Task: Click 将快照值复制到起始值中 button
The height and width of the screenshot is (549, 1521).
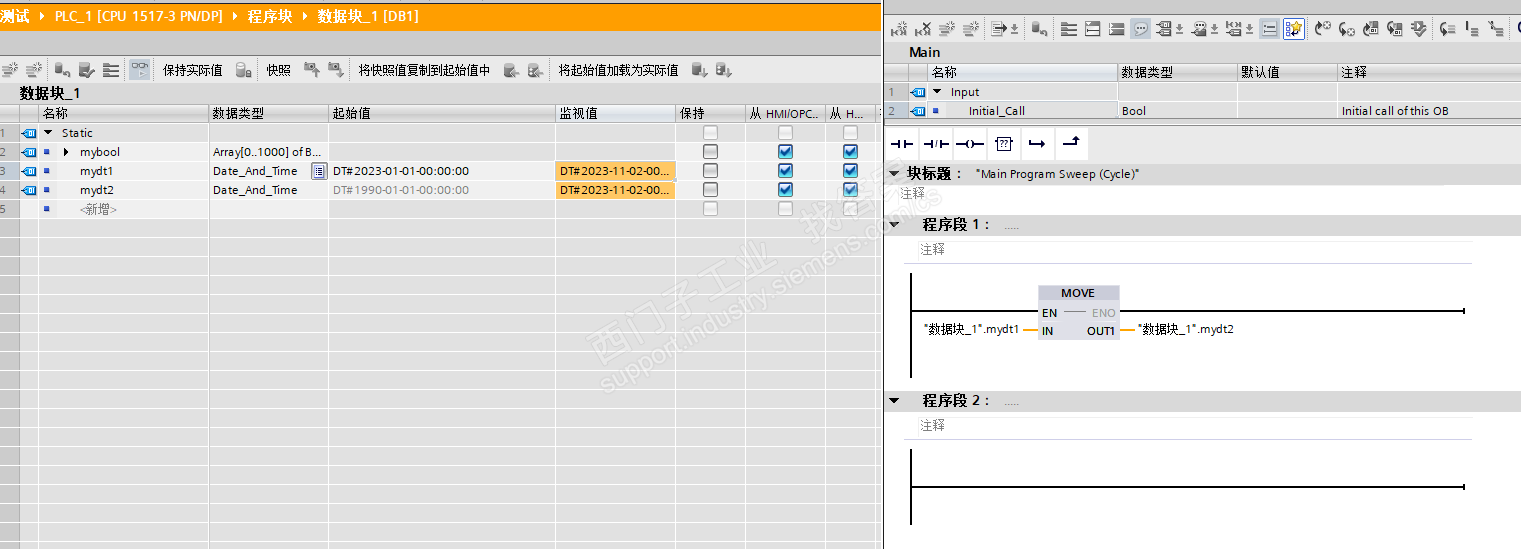Action: tap(425, 70)
